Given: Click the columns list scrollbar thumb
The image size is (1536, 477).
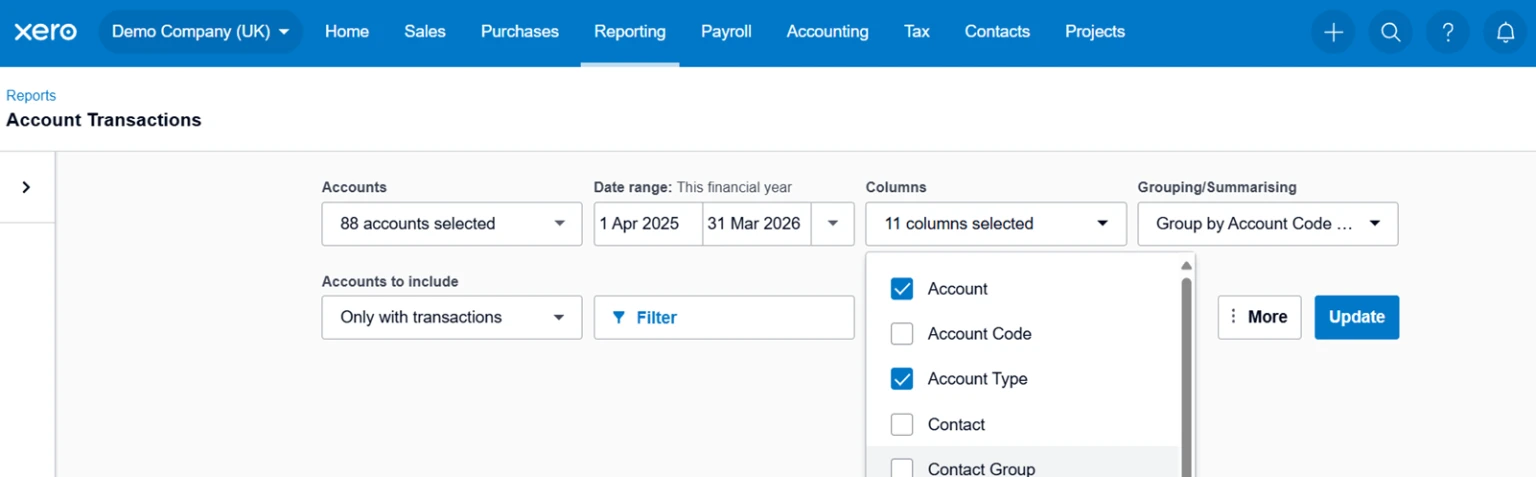Looking at the screenshot, I should point(1187,377).
